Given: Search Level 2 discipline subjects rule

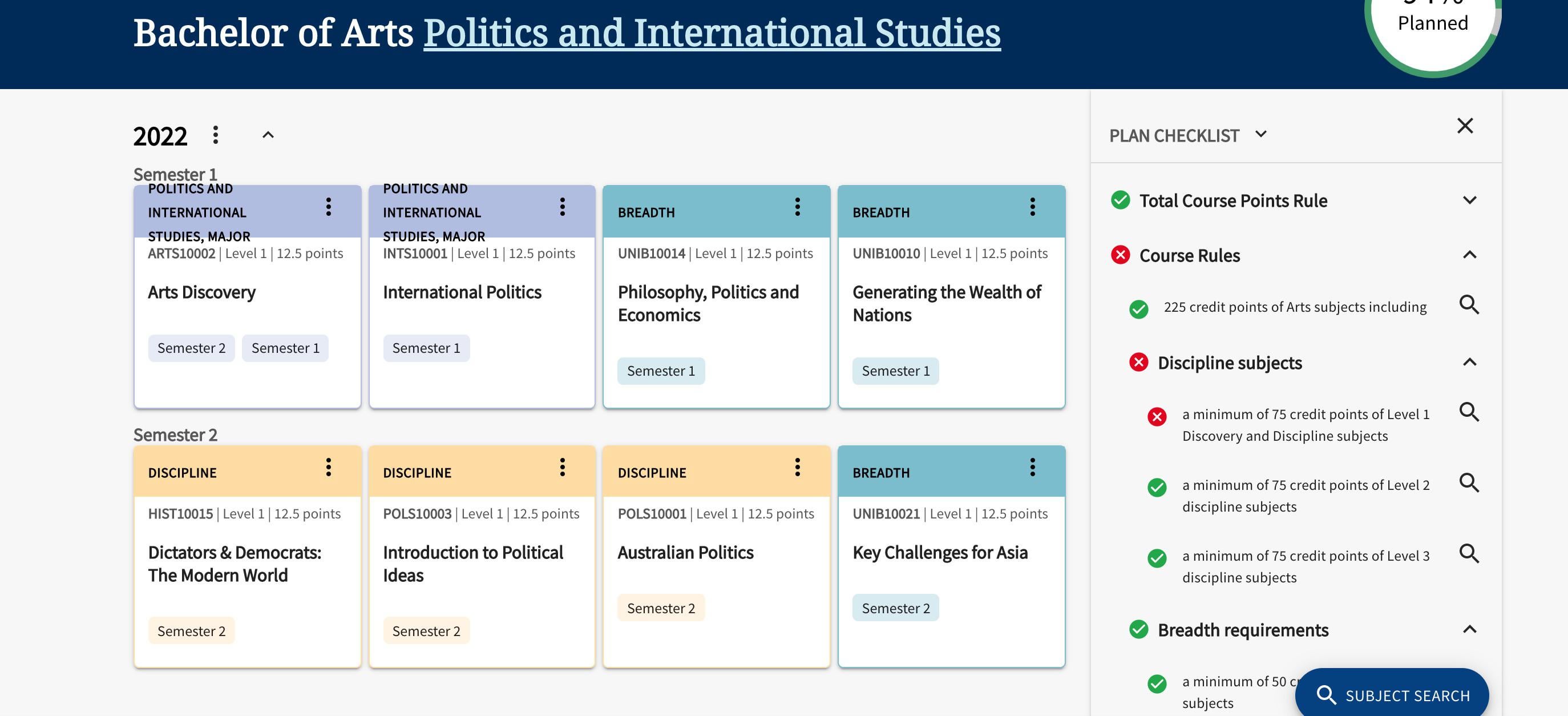Looking at the screenshot, I should point(1469,484).
